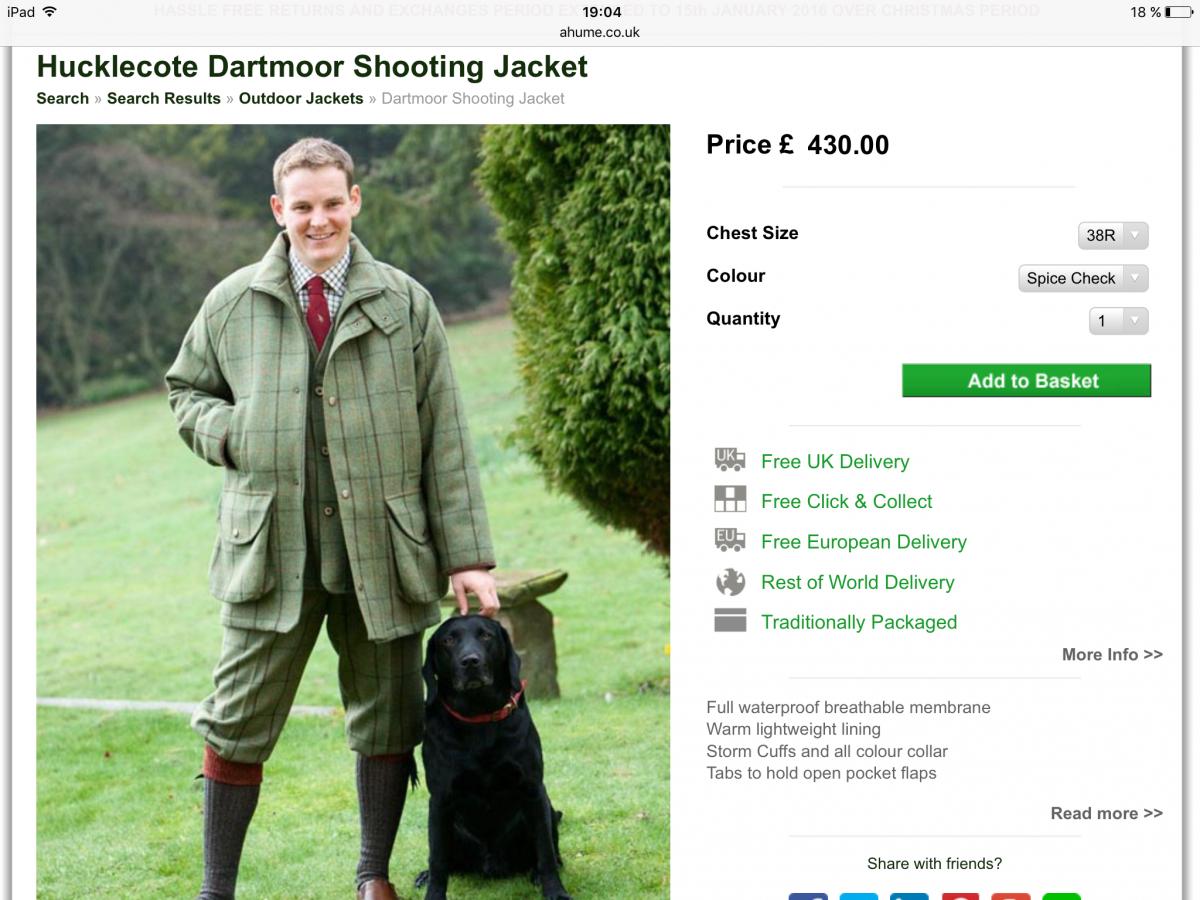Open the Search Results breadcrumb
The width and height of the screenshot is (1200, 900).
pyautogui.click(x=164, y=98)
